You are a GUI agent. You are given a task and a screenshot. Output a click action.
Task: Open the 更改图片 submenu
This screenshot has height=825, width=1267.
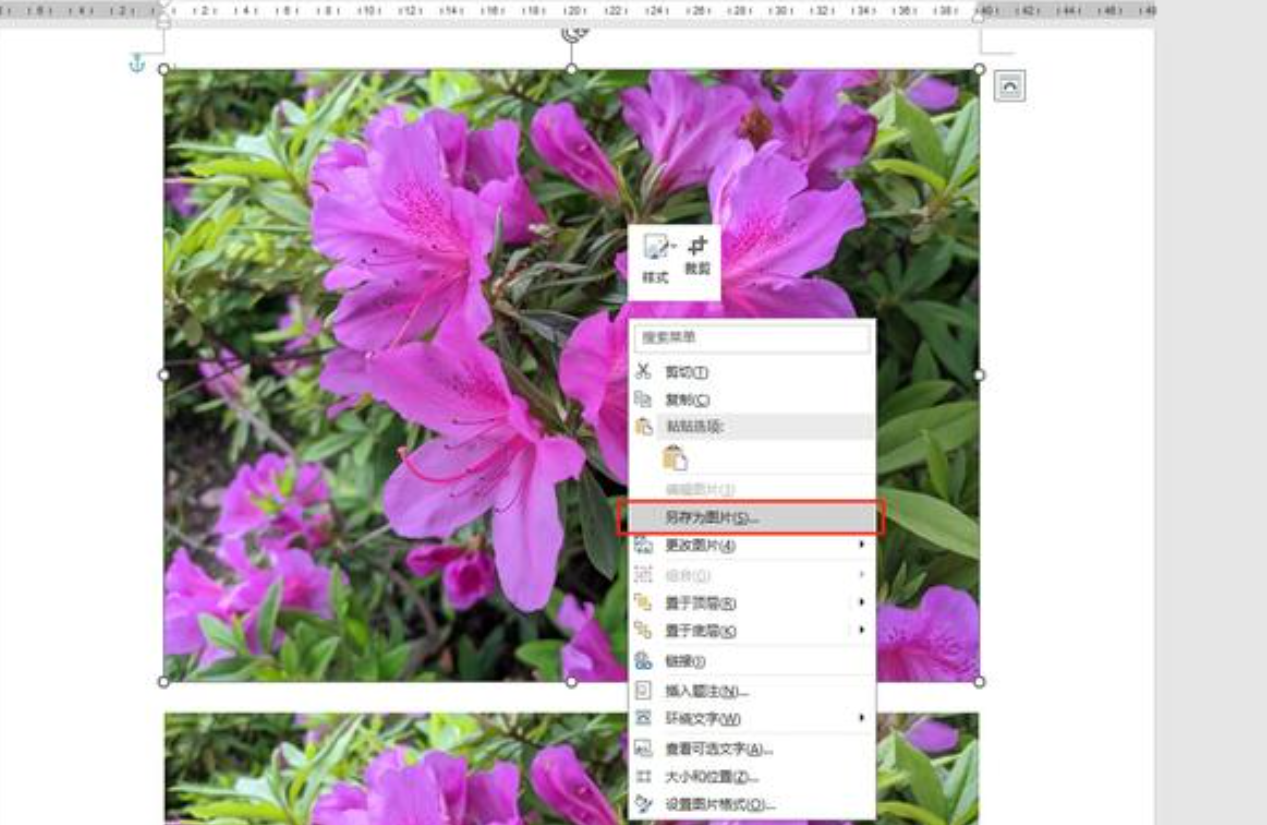752,546
